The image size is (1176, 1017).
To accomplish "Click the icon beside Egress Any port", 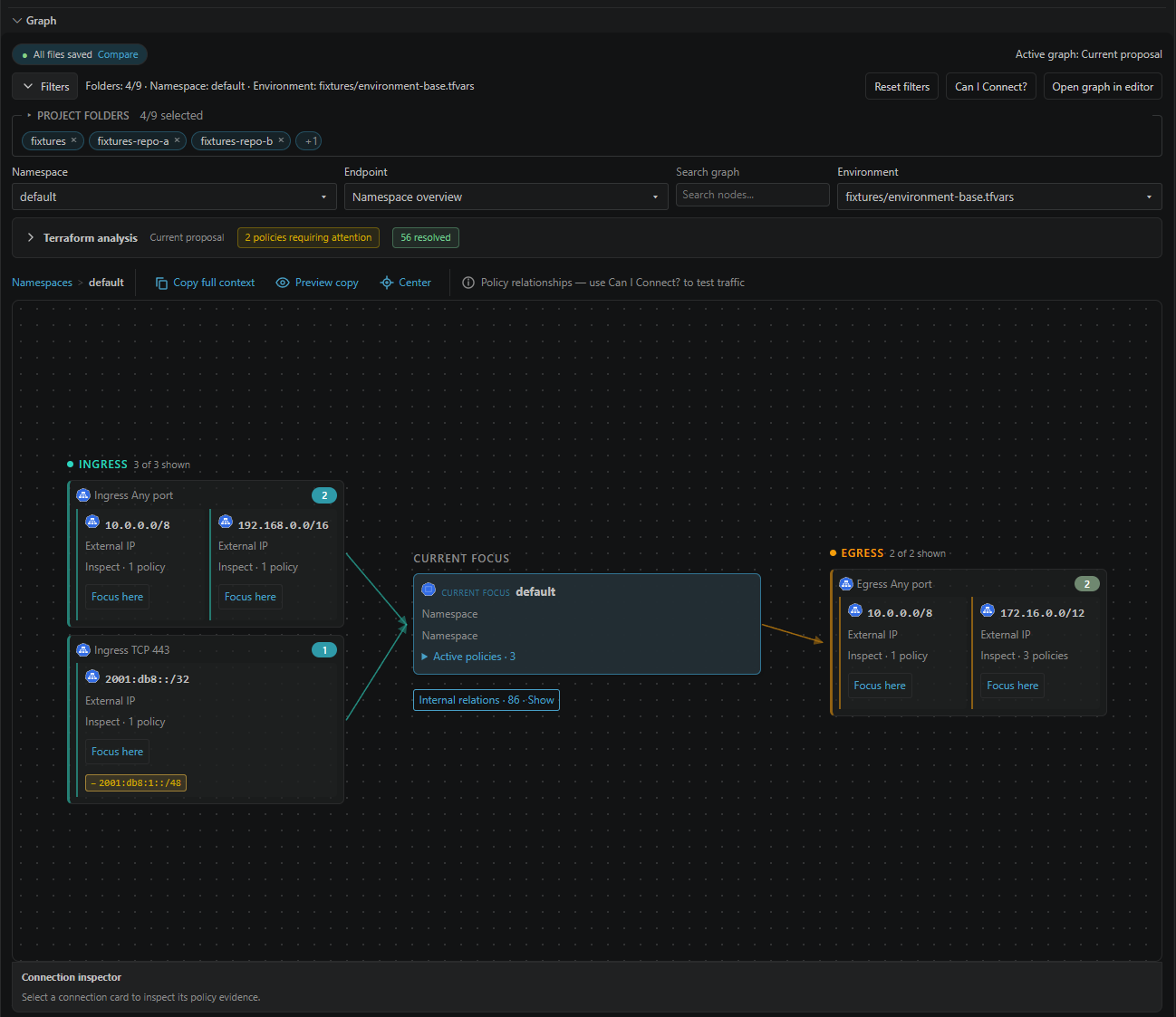I will [x=846, y=584].
